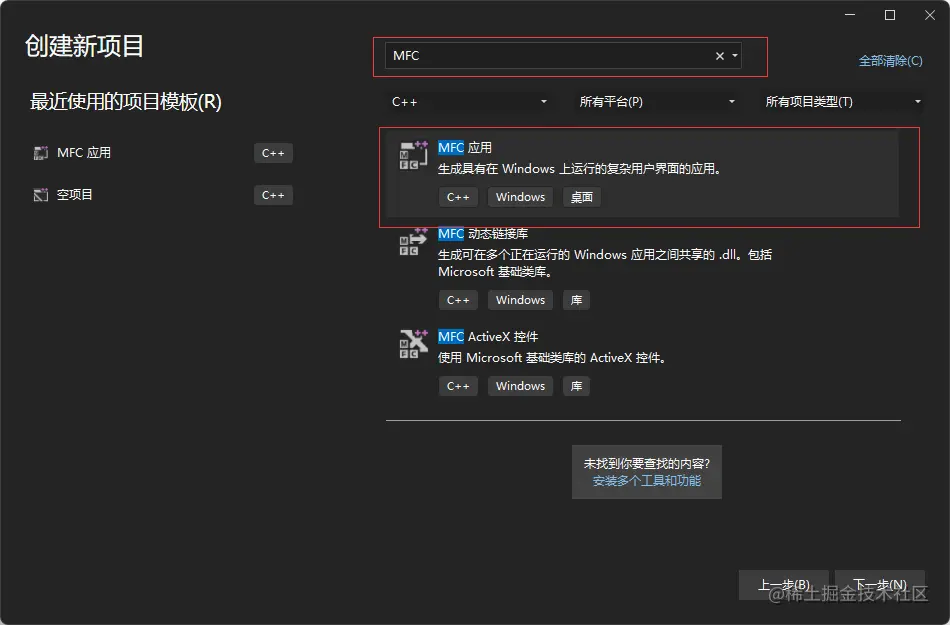Click the 最近使用的项目模板(R) heading
Screen dimensions: 950x625
click(x=126, y=101)
